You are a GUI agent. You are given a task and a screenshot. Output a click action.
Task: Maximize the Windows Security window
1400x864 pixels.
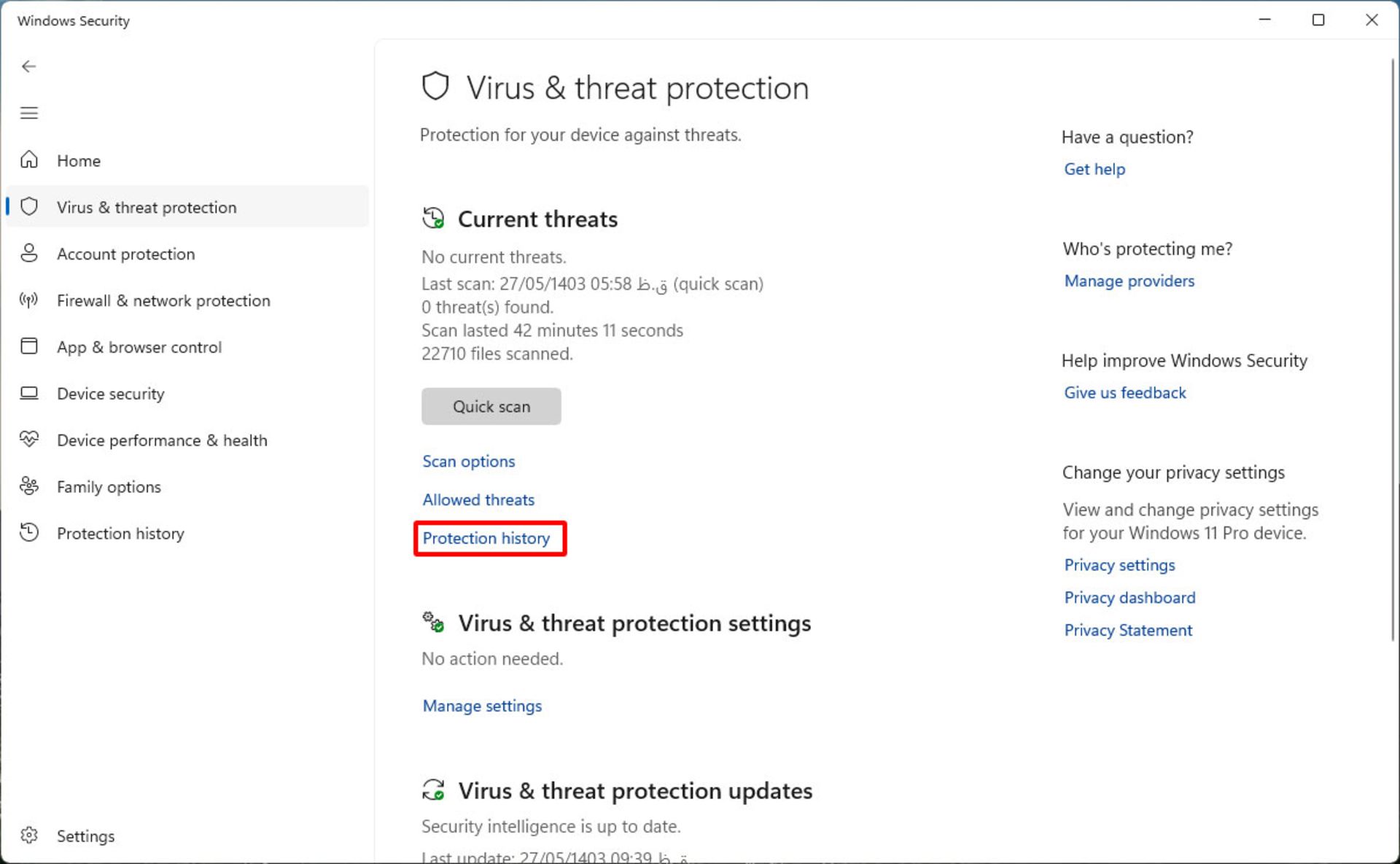pyautogui.click(x=1318, y=20)
